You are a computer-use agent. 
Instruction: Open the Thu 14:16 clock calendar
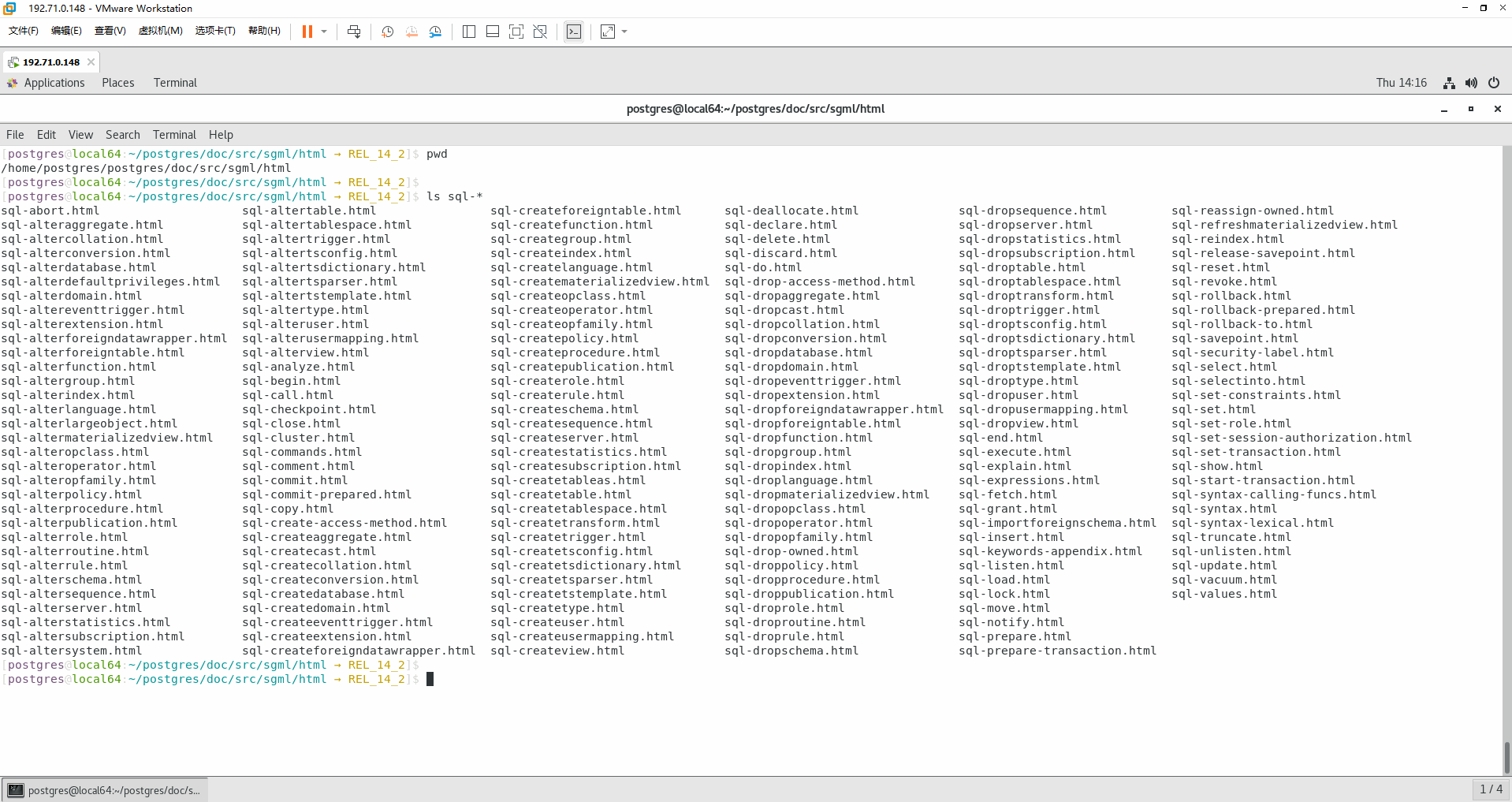coord(1402,83)
